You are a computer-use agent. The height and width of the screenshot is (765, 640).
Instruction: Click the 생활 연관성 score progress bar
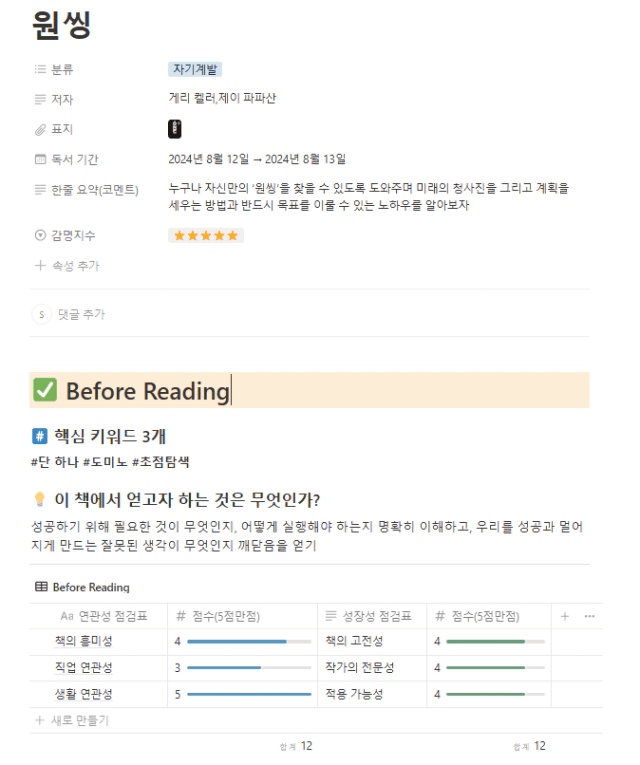tap(249, 694)
